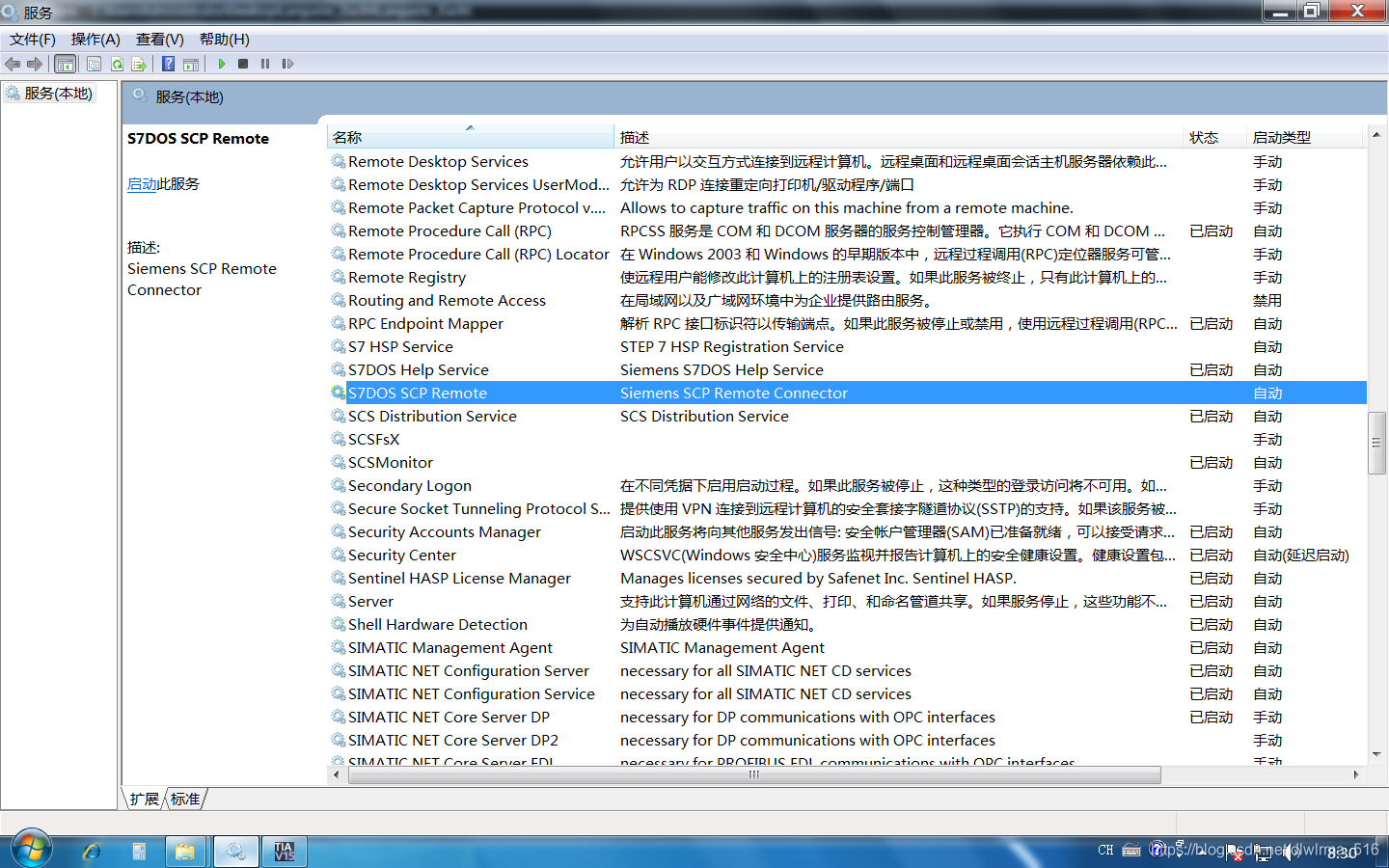Click the Forward arrow in toolbar
1389x868 pixels.
[35, 64]
